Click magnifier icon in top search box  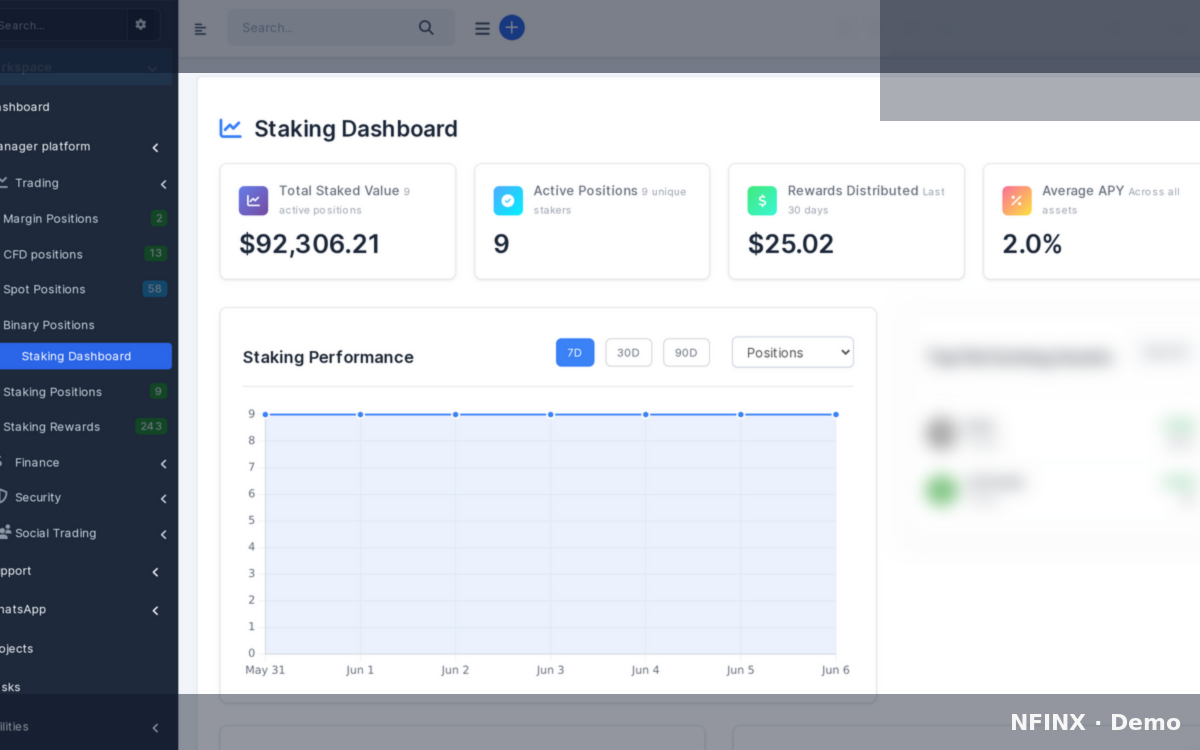pos(426,28)
